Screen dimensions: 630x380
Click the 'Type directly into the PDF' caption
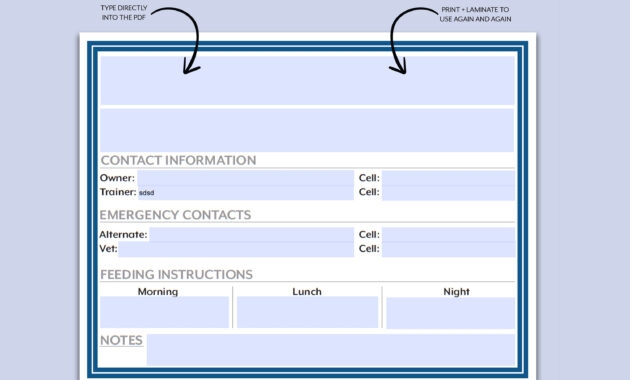coord(124,12)
